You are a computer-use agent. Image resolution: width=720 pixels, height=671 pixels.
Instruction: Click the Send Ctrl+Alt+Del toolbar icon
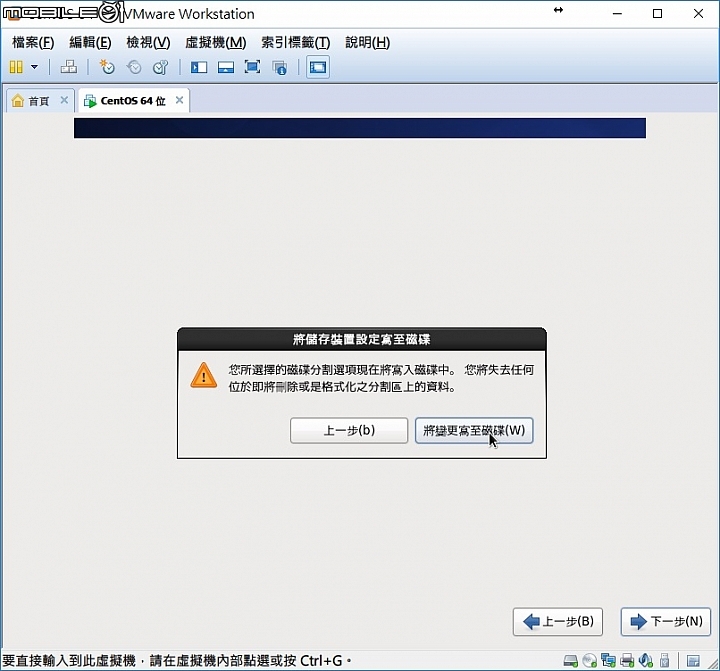coord(69,67)
